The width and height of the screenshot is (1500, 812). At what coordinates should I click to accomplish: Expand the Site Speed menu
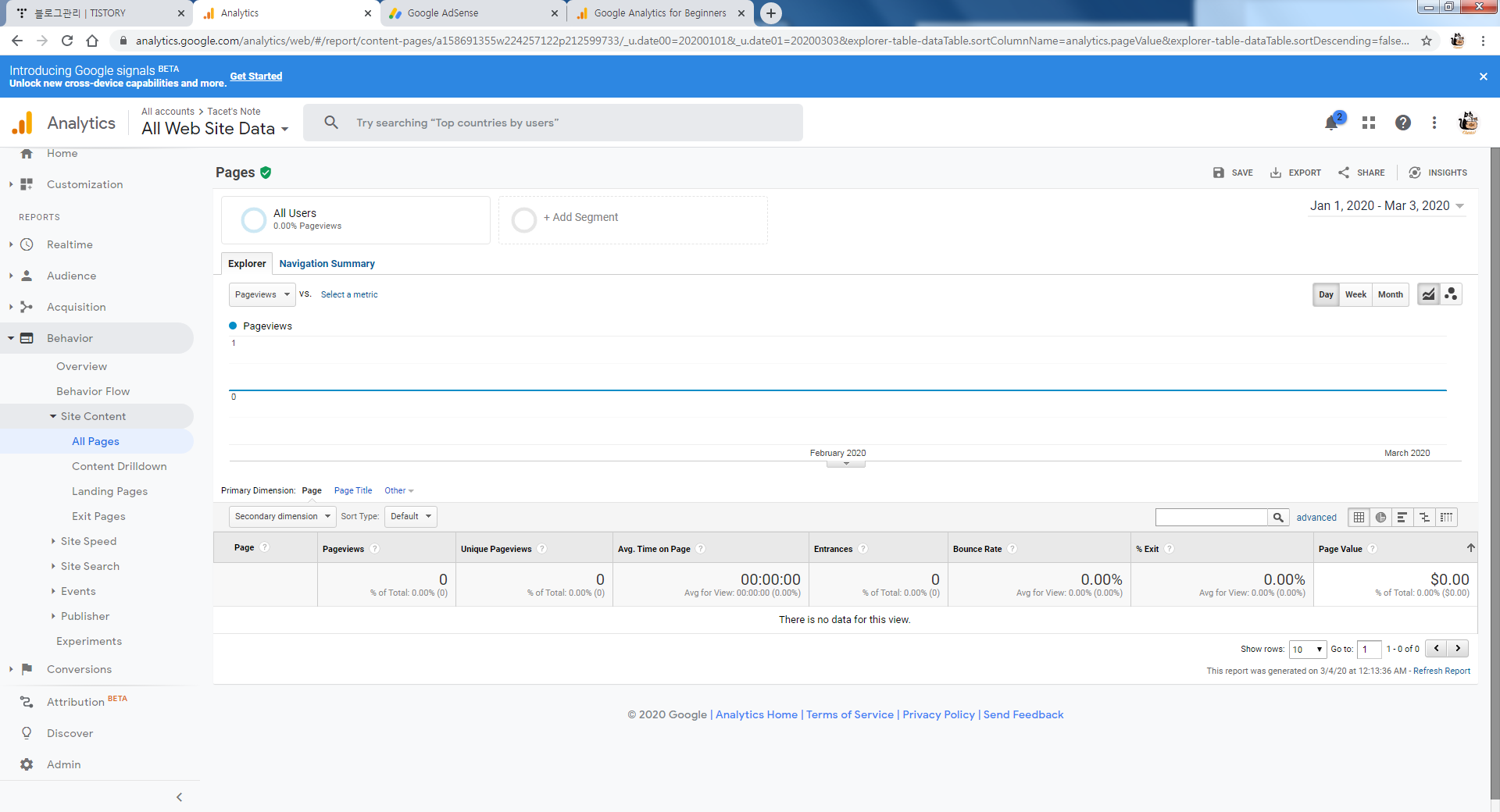(x=88, y=541)
